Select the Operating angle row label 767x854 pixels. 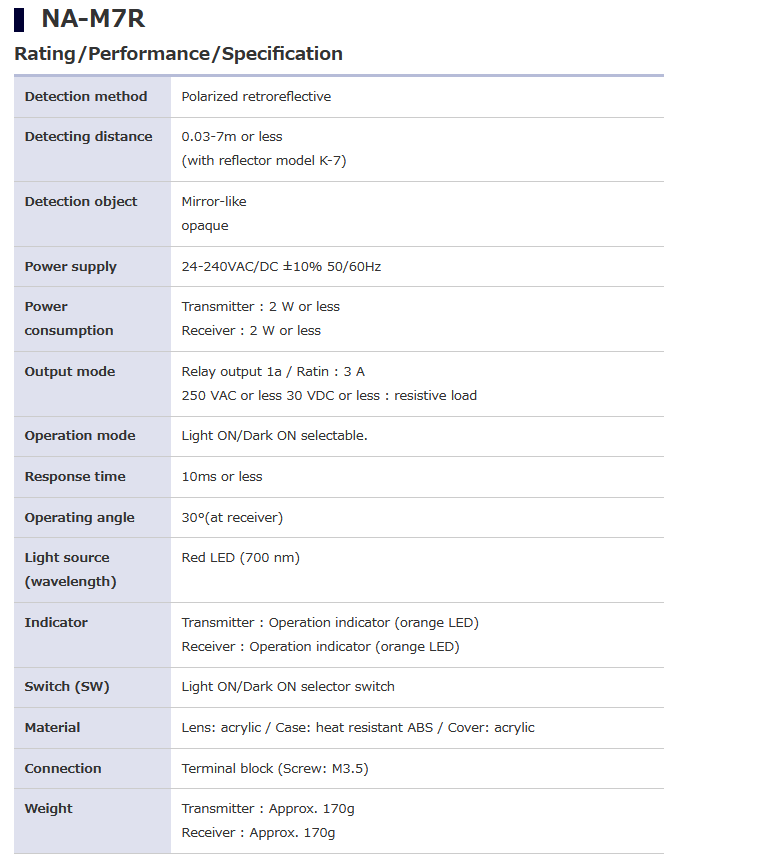[79, 518]
